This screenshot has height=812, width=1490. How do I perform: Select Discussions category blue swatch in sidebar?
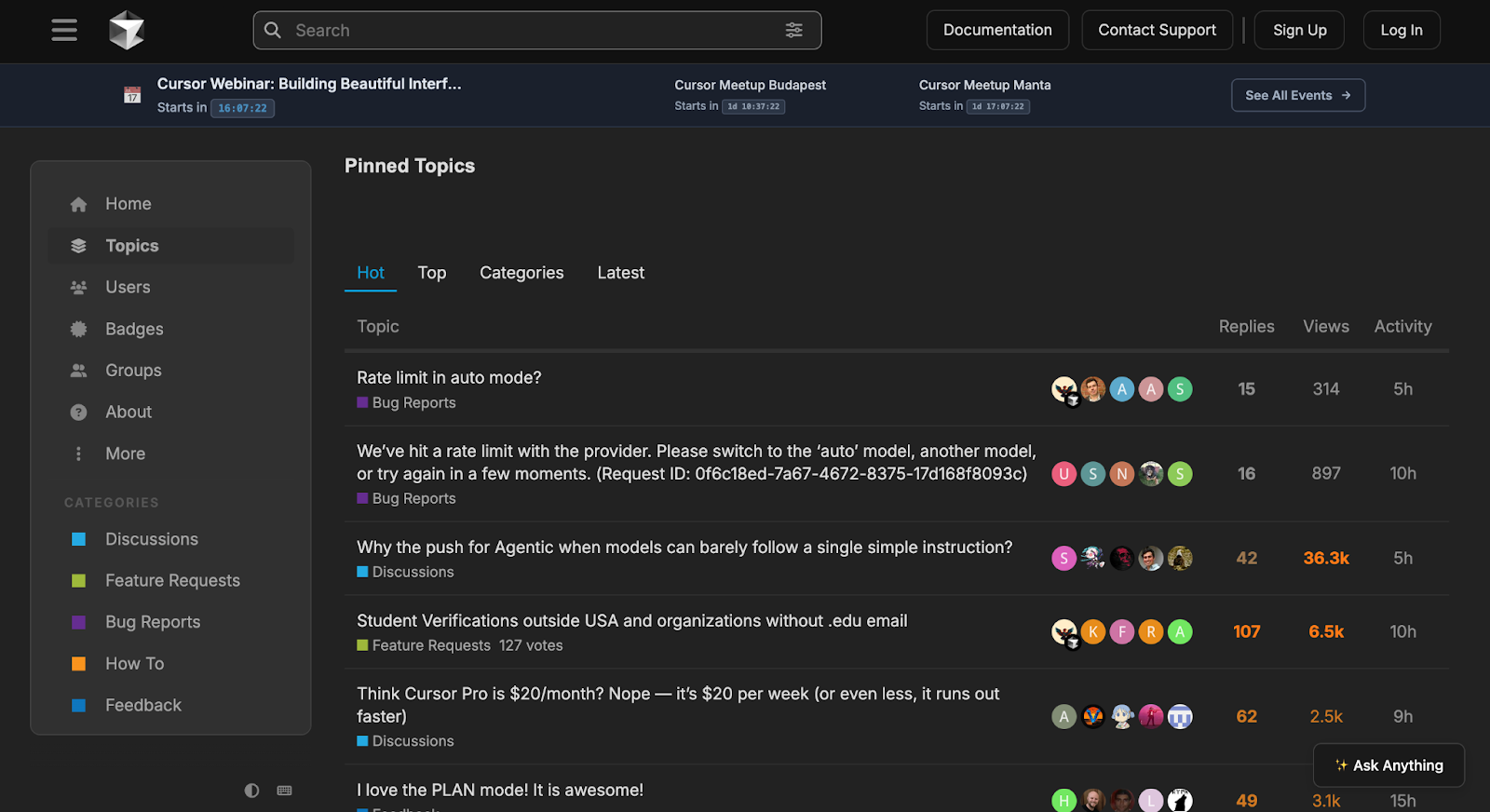click(79, 539)
